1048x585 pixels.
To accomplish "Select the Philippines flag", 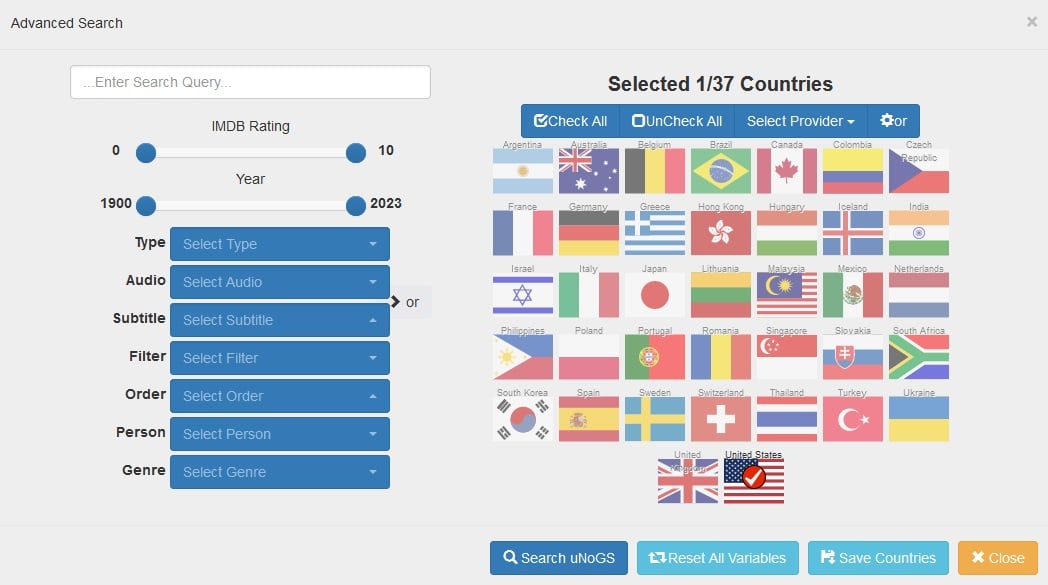I will pyautogui.click(x=523, y=358).
